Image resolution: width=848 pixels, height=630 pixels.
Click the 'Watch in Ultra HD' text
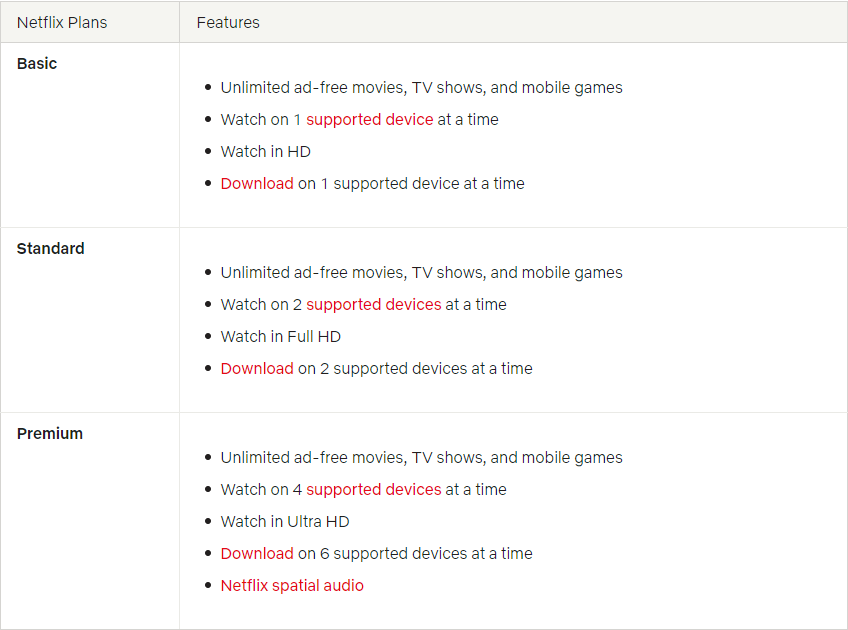[x=285, y=521]
